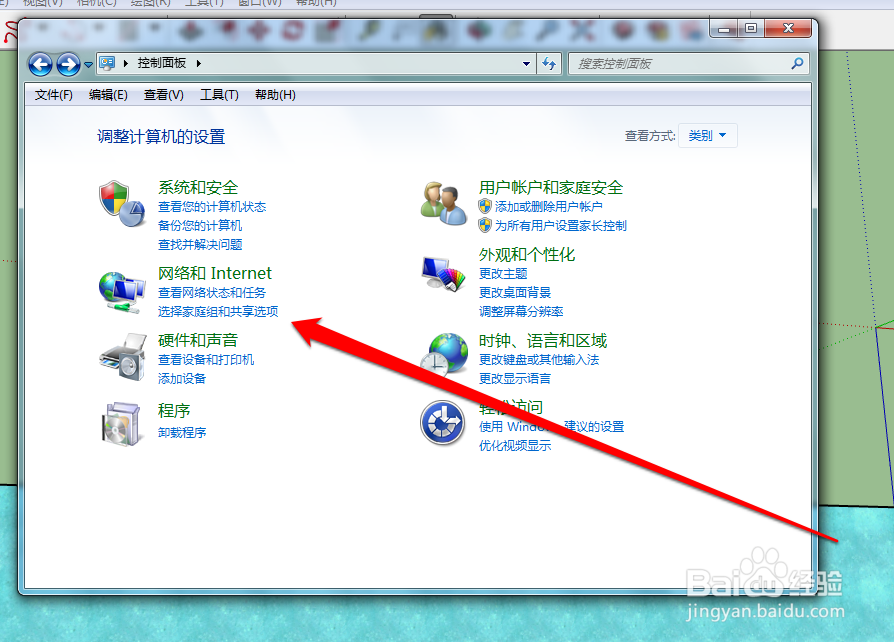Click the 控制面板 breadcrumb
Image resolution: width=894 pixels, height=642 pixels.
click(162, 63)
